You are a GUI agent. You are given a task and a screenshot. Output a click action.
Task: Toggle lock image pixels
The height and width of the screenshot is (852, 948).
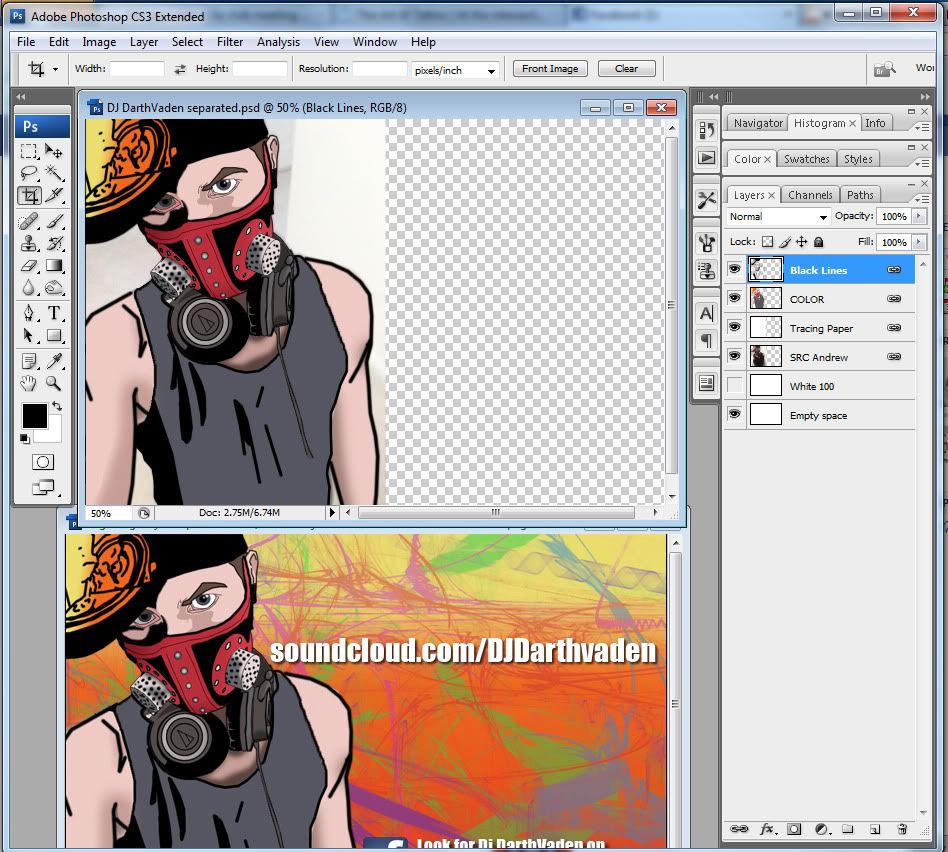785,242
